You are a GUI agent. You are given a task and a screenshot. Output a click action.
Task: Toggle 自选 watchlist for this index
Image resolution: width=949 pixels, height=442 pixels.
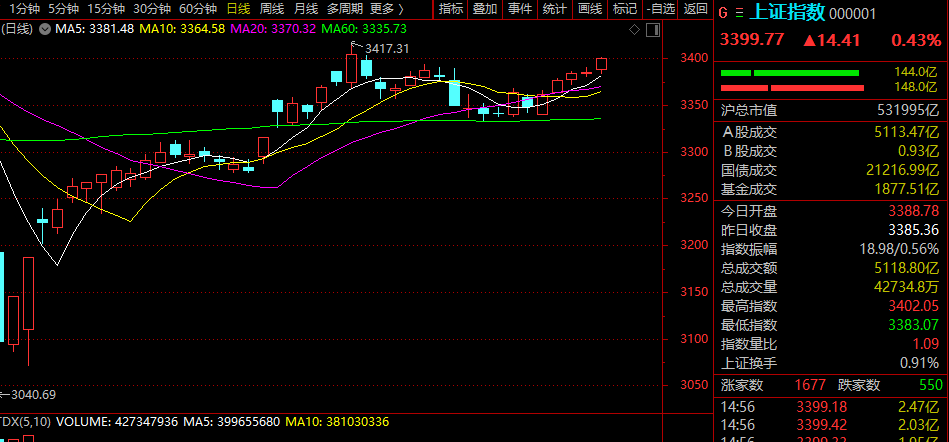tap(658, 9)
